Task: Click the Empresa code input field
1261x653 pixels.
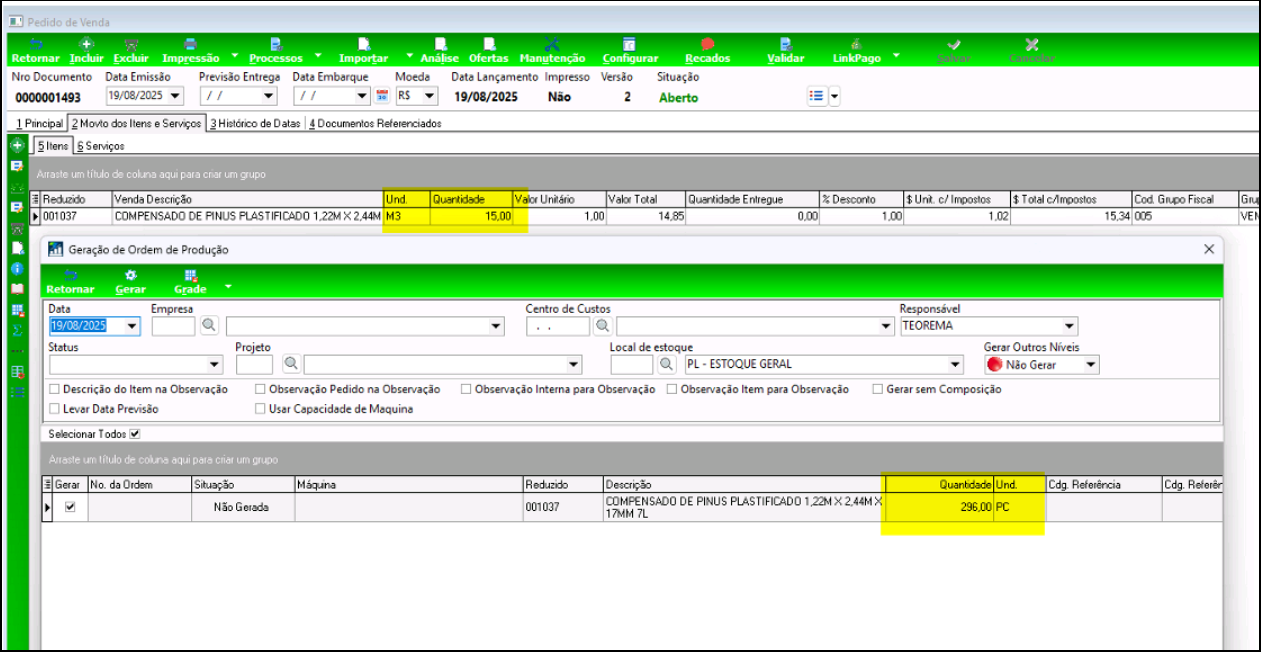Action: [x=173, y=326]
